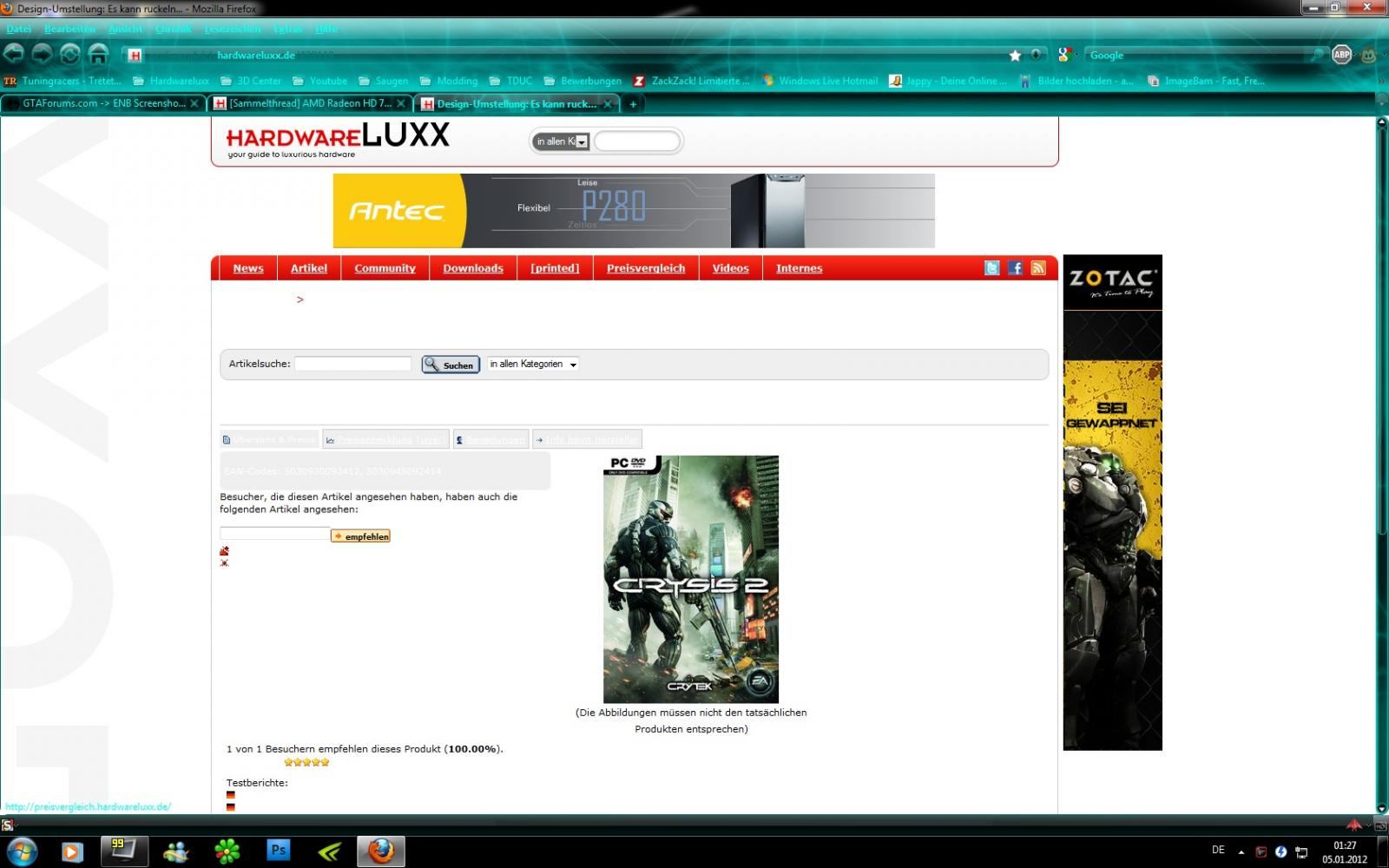Launch the media player taskbar icon

coord(71,852)
